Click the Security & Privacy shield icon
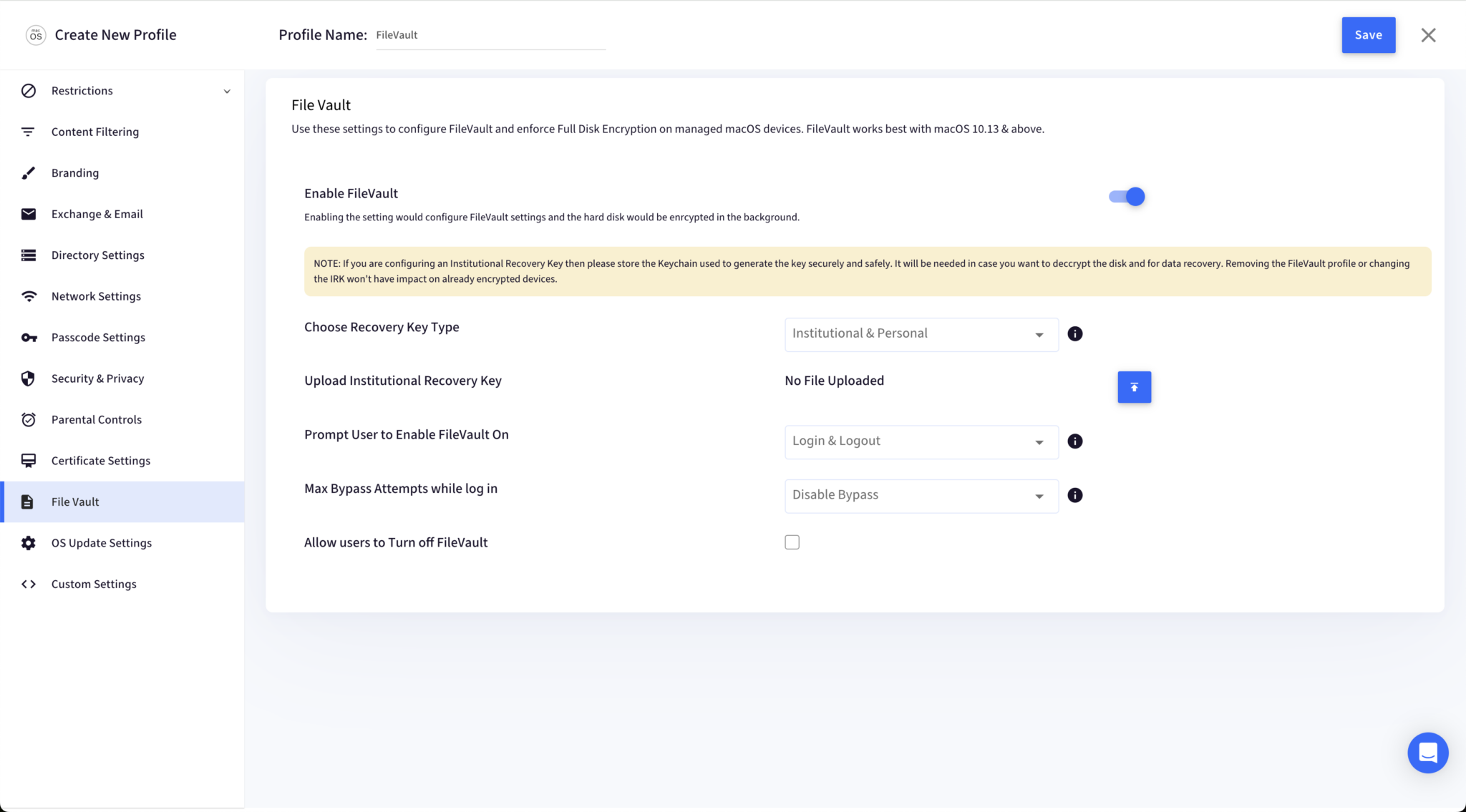This screenshot has height=812, width=1466. [x=28, y=378]
